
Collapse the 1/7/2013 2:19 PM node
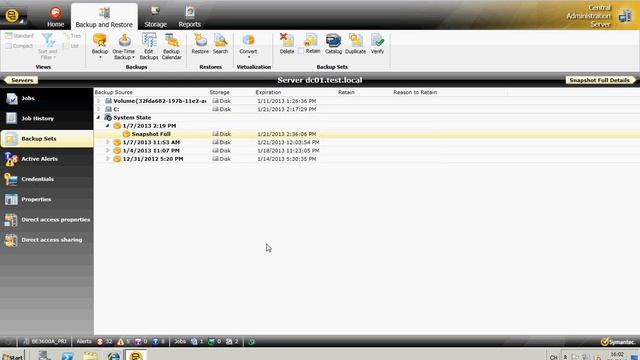pyautogui.click(x=107, y=126)
